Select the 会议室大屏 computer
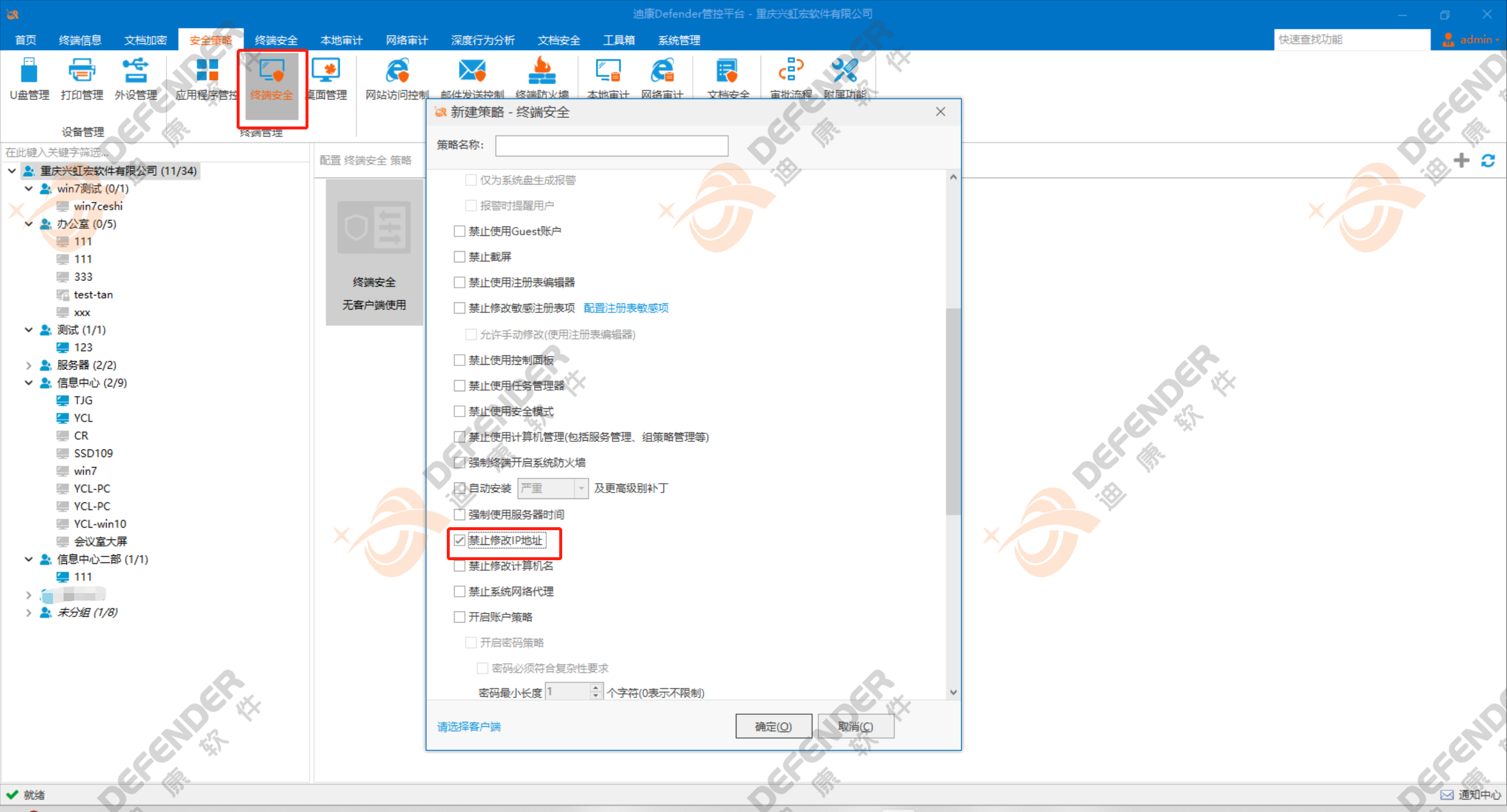Image resolution: width=1507 pixels, height=812 pixels. 100,541
